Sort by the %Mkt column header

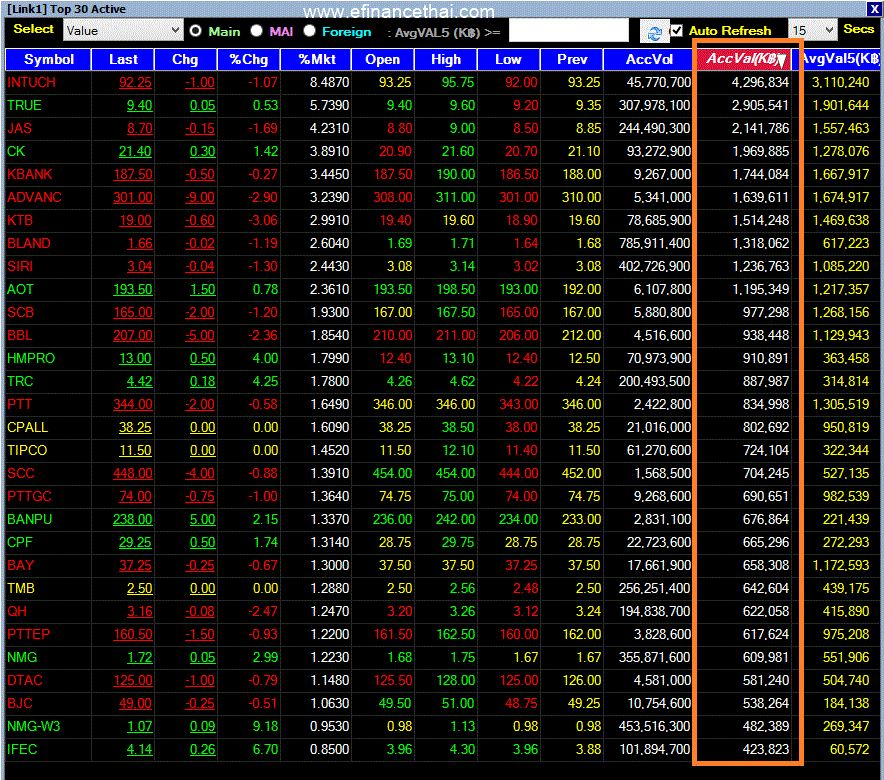(x=316, y=59)
